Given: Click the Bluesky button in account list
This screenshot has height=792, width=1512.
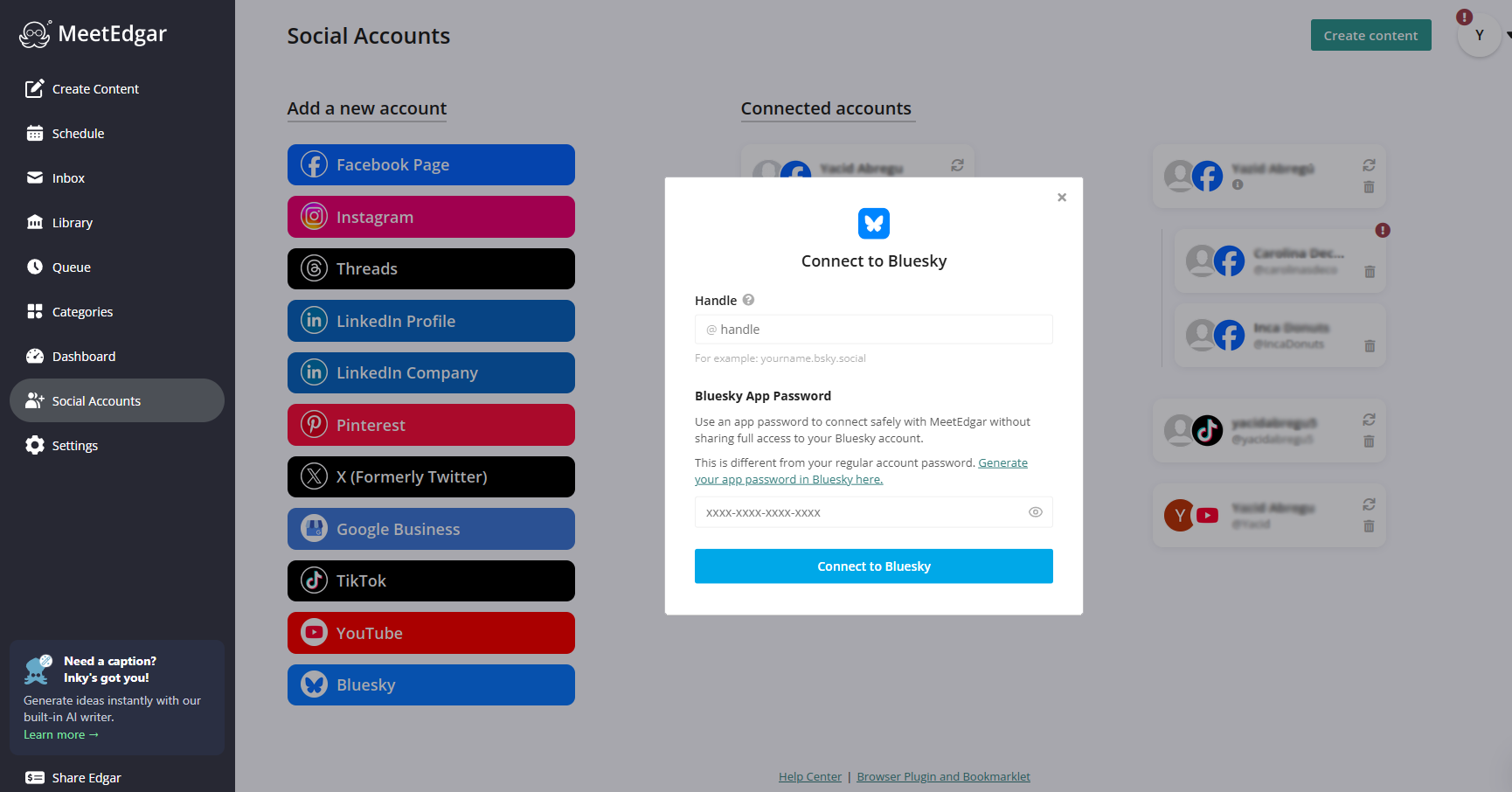Looking at the screenshot, I should (431, 684).
